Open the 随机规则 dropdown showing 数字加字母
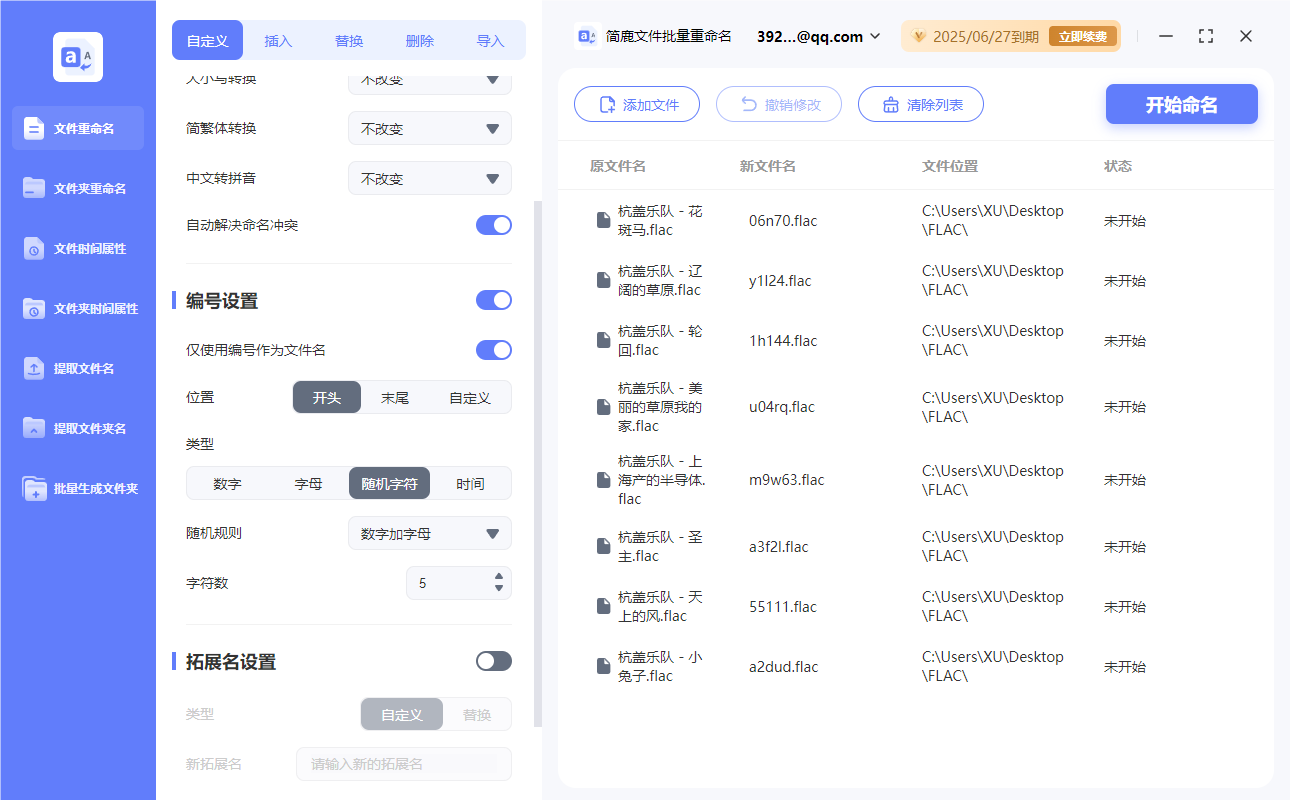Image resolution: width=1290 pixels, height=800 pixels. pos(429,533)
